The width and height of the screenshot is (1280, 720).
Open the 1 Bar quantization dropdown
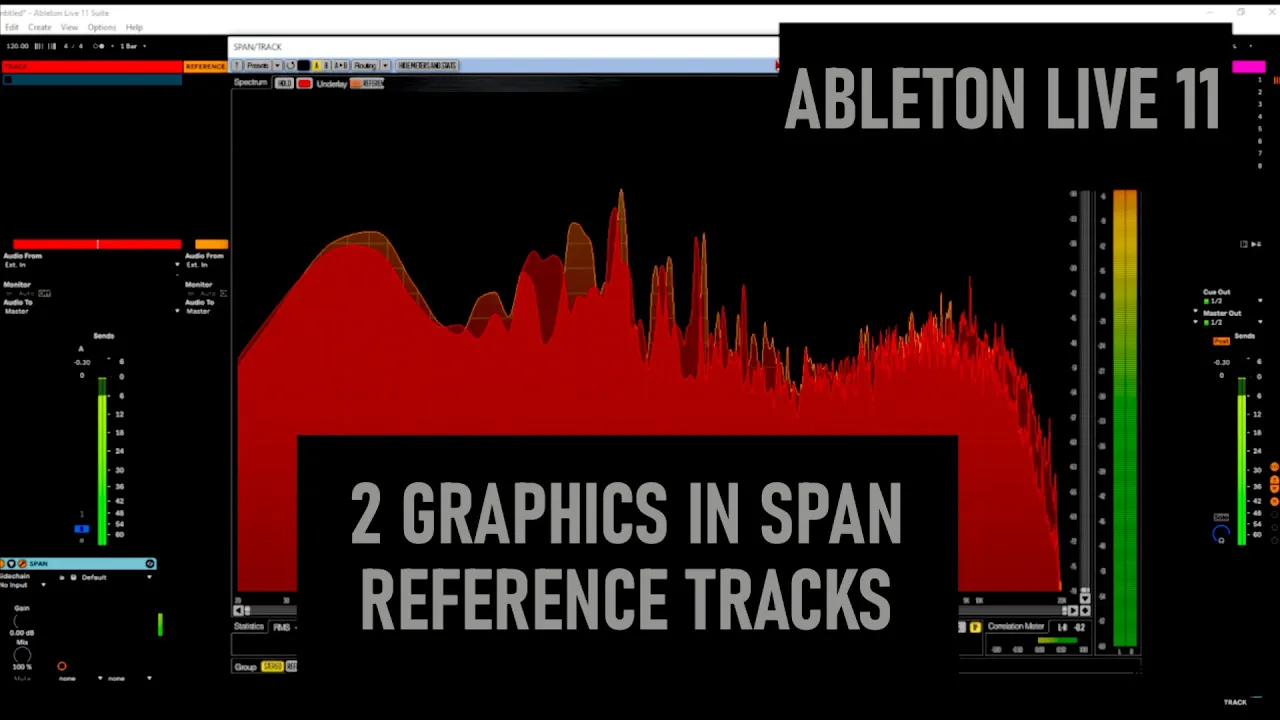point(134,46)
